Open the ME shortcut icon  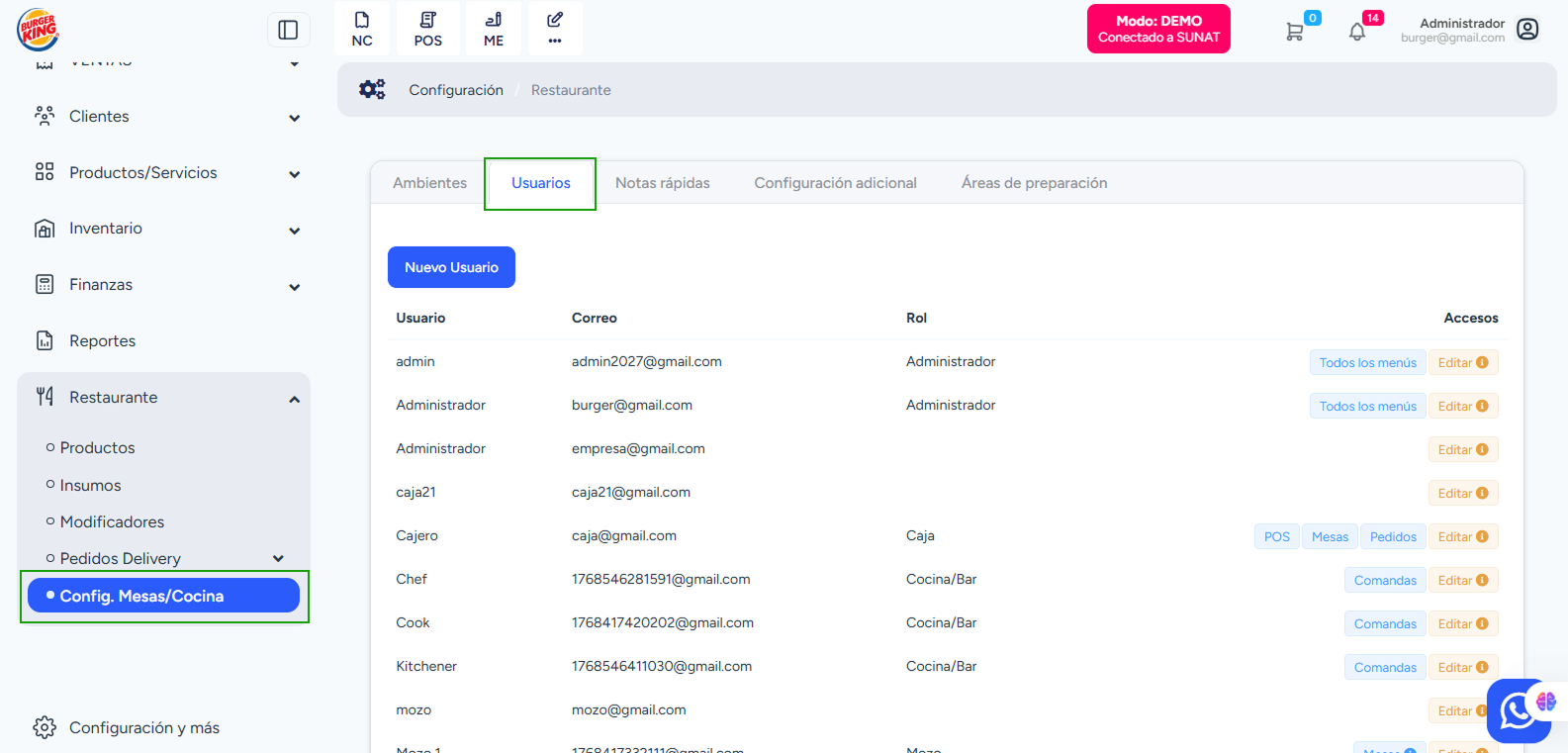494,29
